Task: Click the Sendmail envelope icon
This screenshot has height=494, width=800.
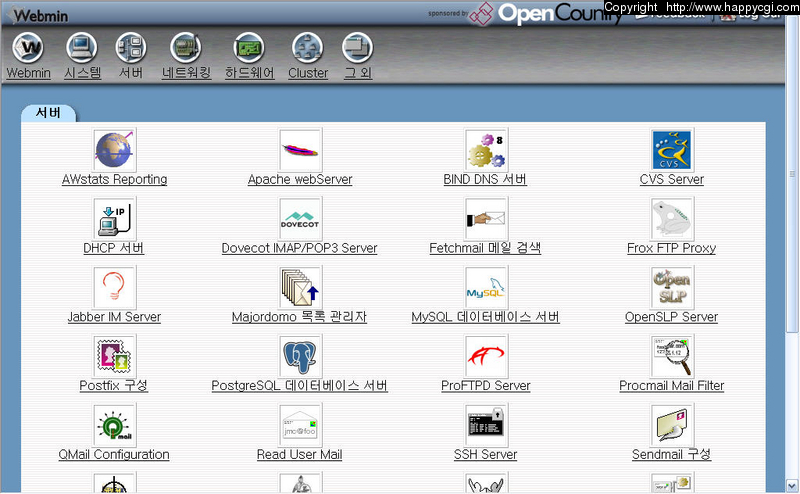Action: point(672,425)
